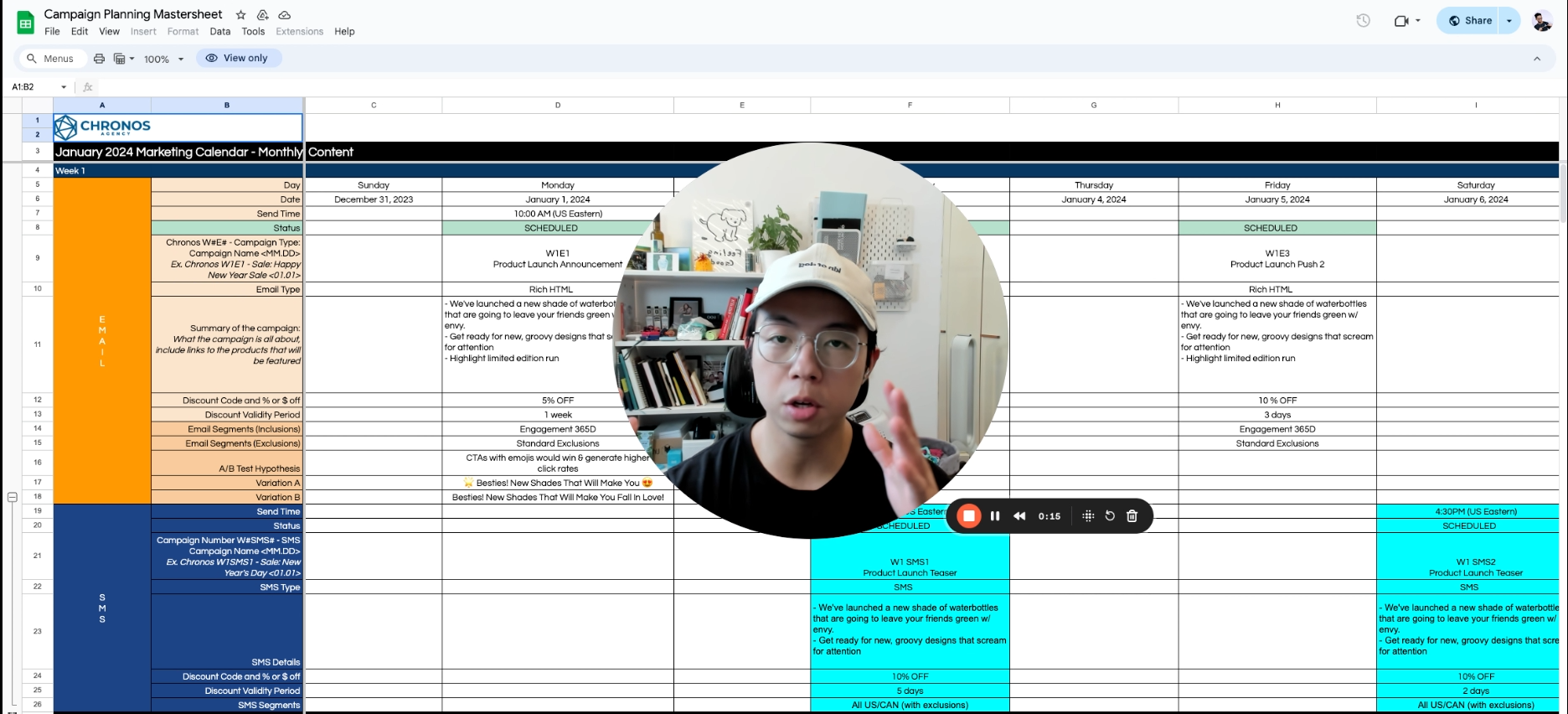Star the Campaign Planning Mastersheet document

[241, 15]
